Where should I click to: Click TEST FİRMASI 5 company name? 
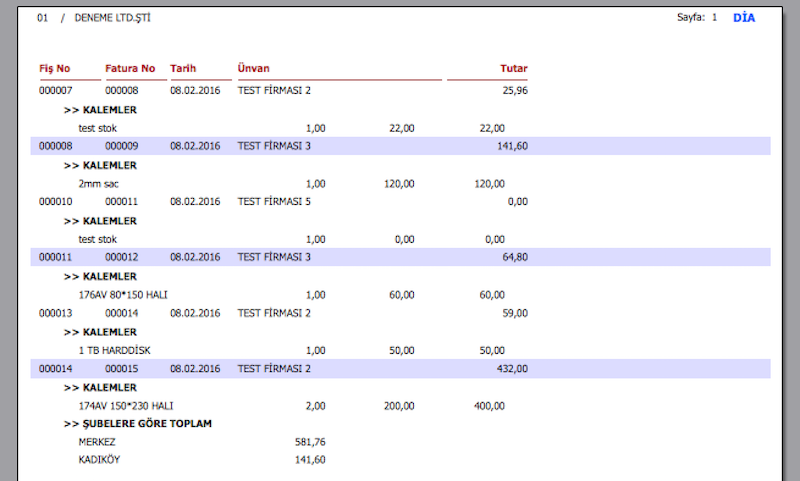(274, 202)
